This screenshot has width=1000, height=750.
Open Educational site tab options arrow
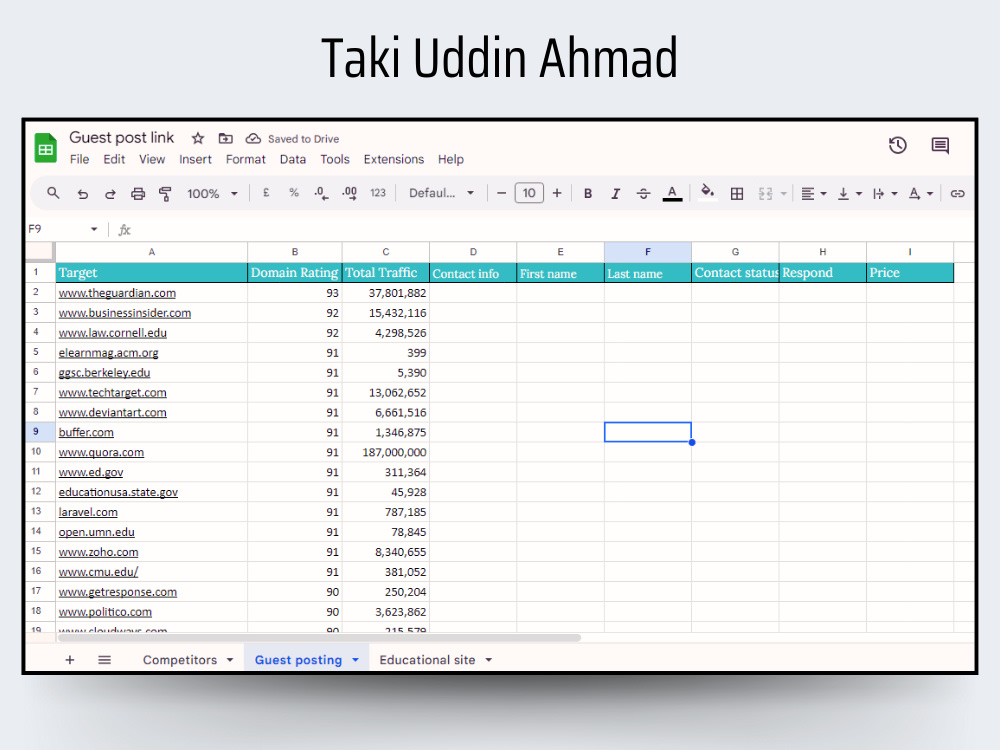tap(489, 660)
